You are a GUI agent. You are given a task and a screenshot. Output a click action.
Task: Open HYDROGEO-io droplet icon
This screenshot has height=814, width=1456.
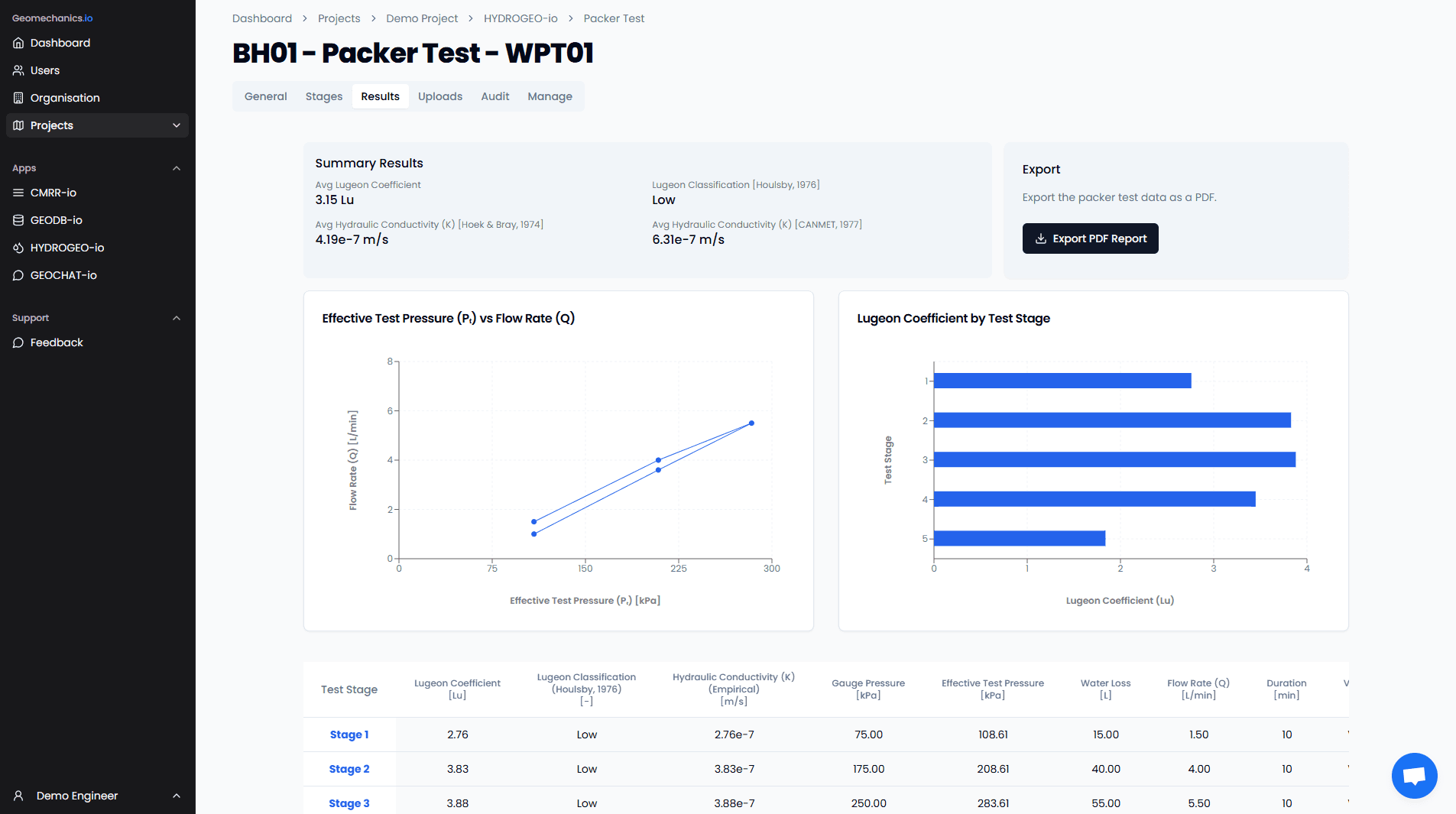click(18, 248)
